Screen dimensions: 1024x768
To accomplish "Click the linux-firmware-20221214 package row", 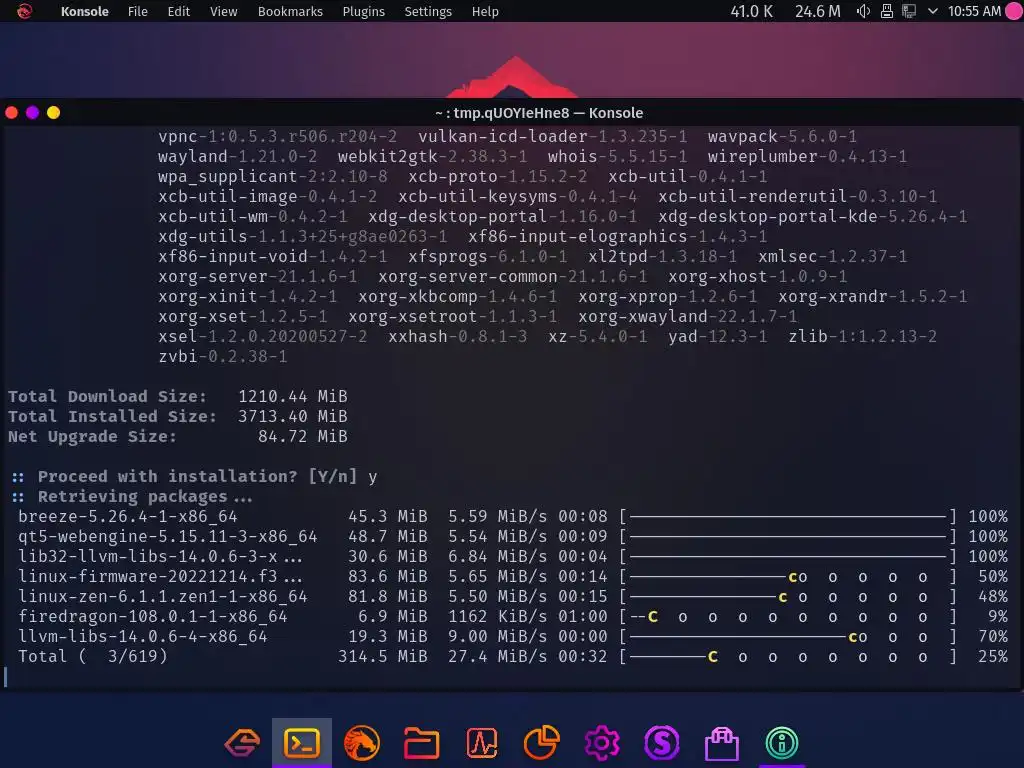I will [x=513, y=577].
